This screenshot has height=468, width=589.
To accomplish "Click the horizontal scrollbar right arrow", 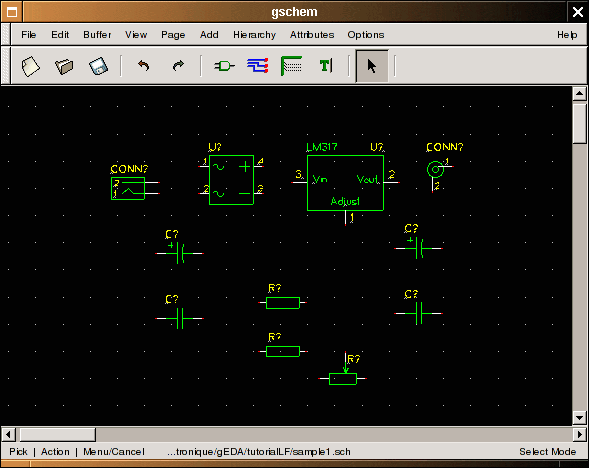I will (579, 435).
